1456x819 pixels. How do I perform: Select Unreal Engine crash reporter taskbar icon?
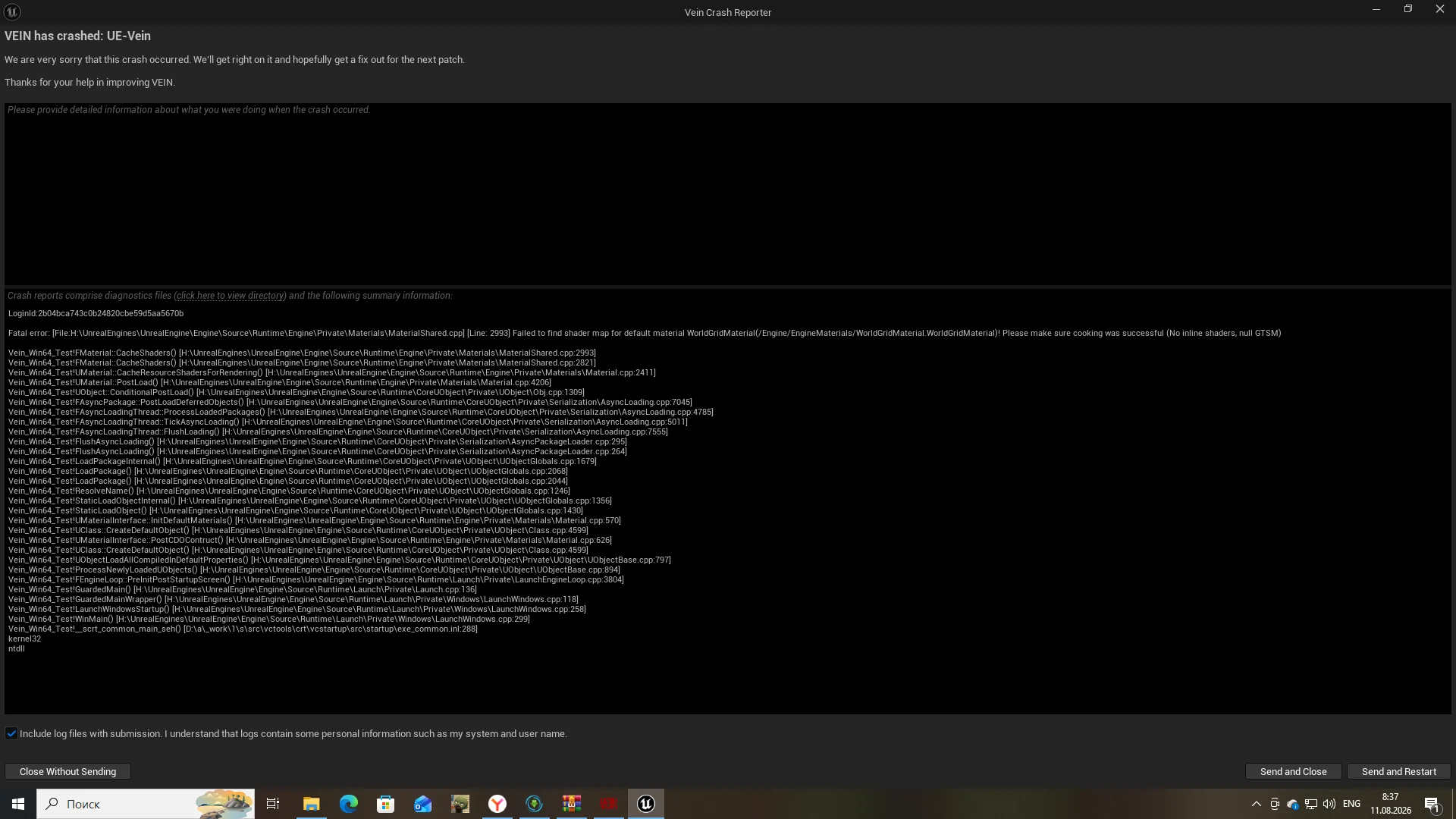coord(645,804)
